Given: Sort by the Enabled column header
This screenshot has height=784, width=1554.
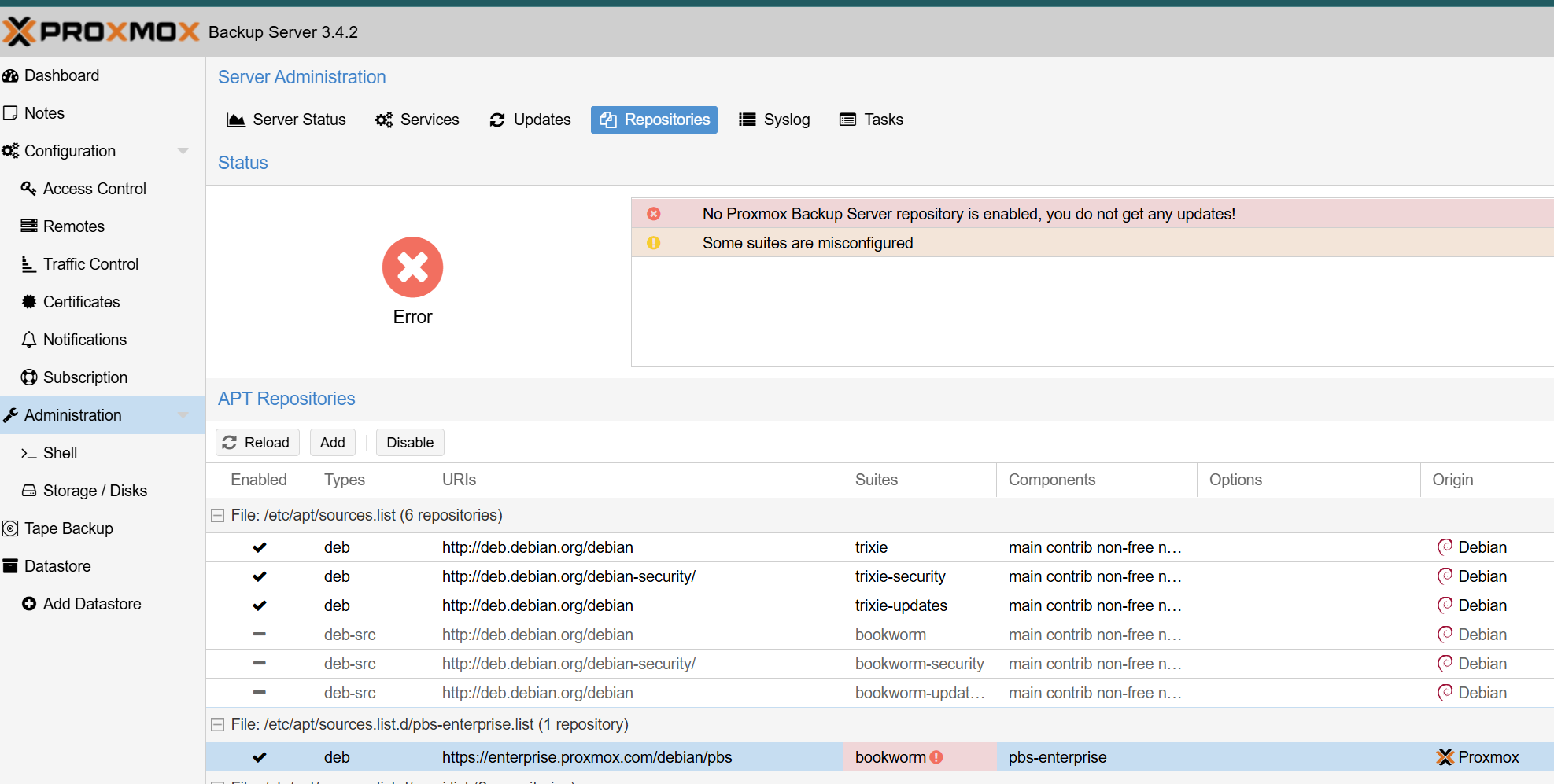Looking at the screenshot, I should point(259,480).
